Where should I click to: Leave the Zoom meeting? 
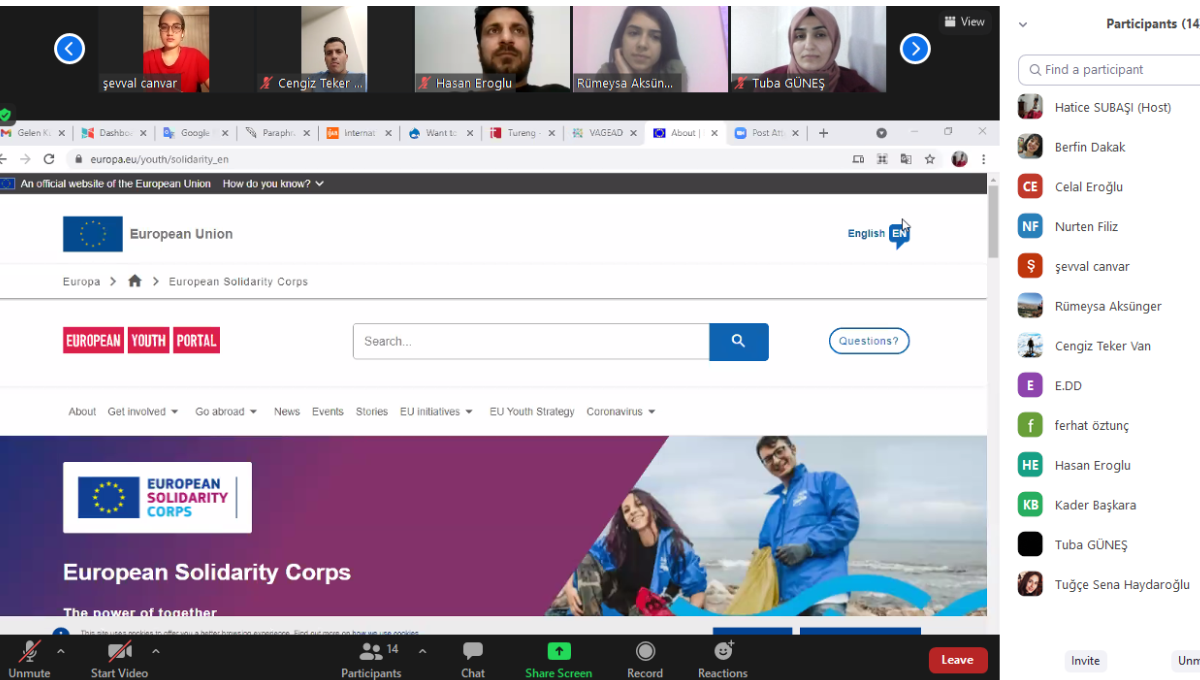pos(958,660)
